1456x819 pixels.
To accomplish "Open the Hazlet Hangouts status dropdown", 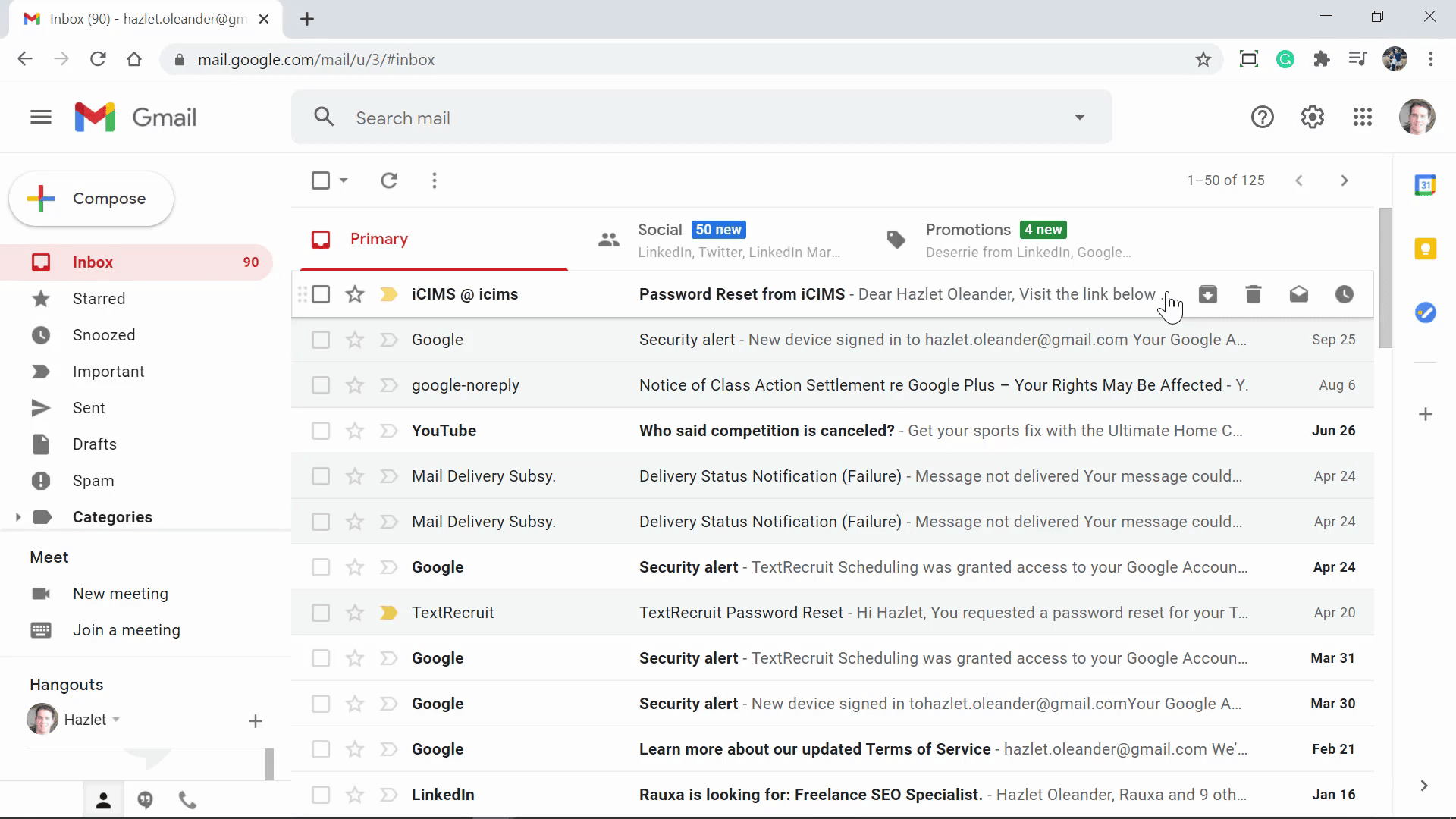I will [x=116, y=720].
